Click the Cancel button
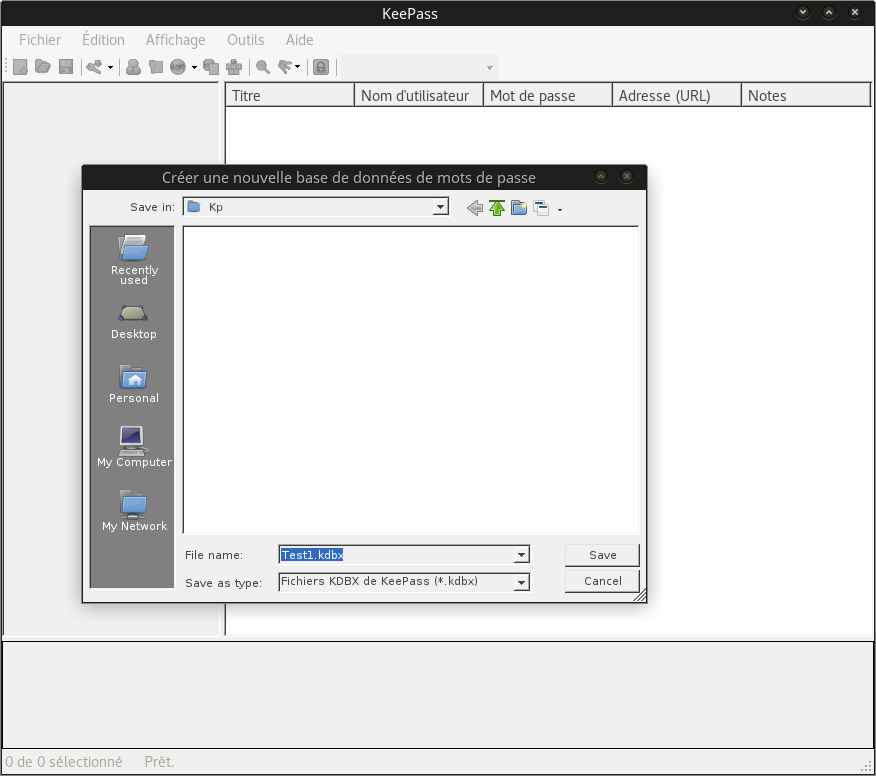 (602, 581)
